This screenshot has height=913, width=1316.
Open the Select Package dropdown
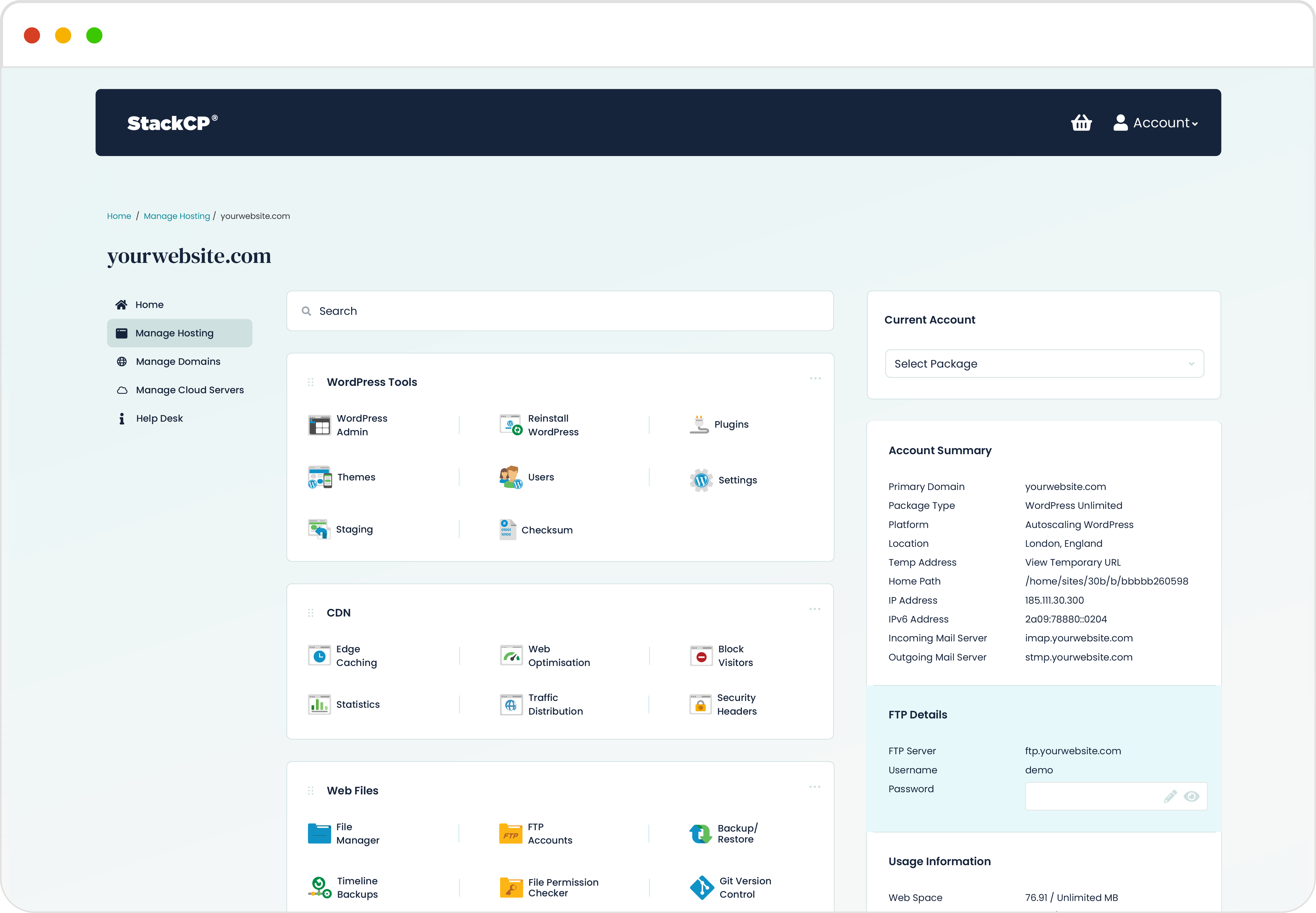point(1044,364)
